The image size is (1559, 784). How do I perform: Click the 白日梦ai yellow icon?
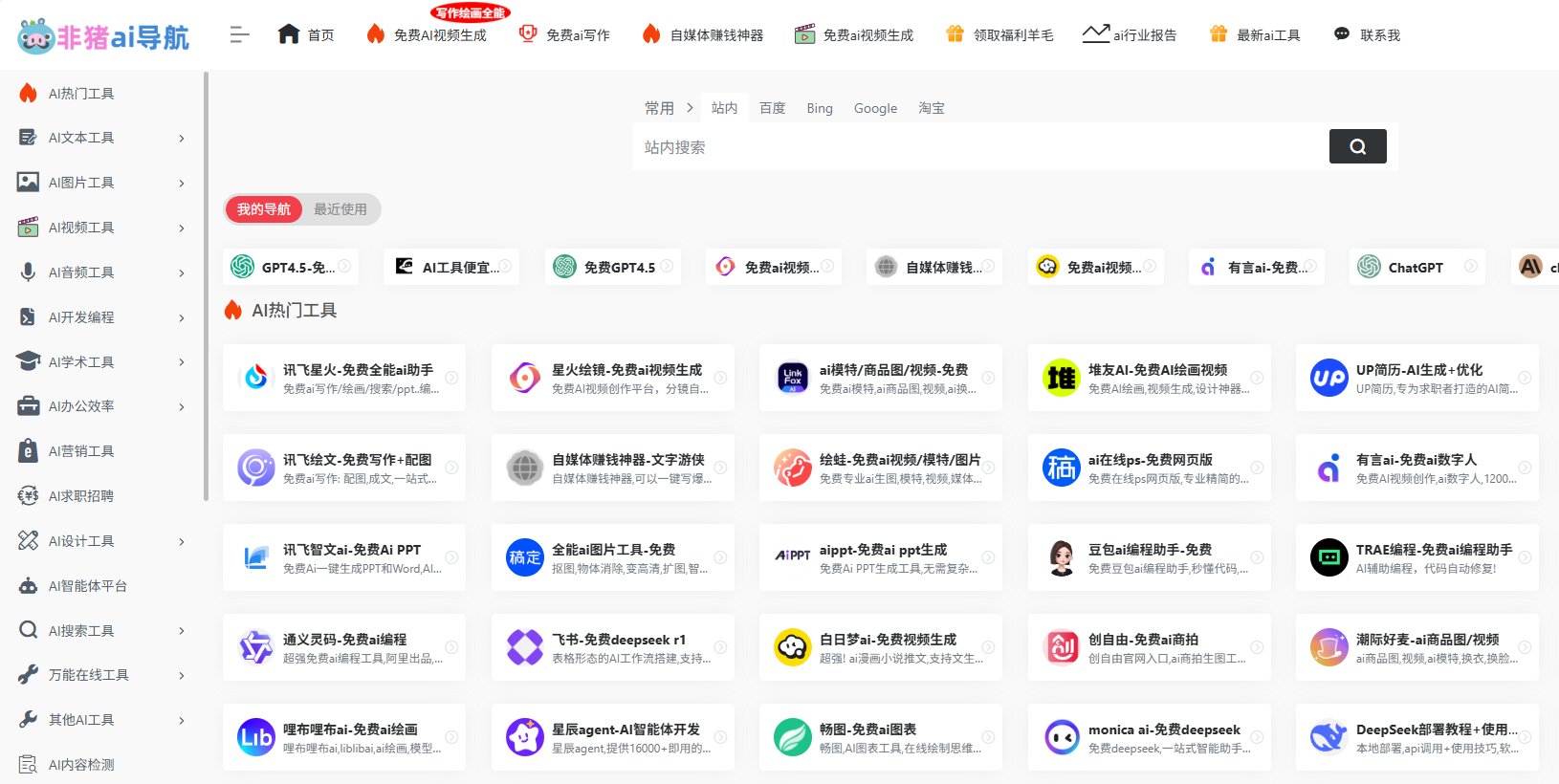pos(793,647)
